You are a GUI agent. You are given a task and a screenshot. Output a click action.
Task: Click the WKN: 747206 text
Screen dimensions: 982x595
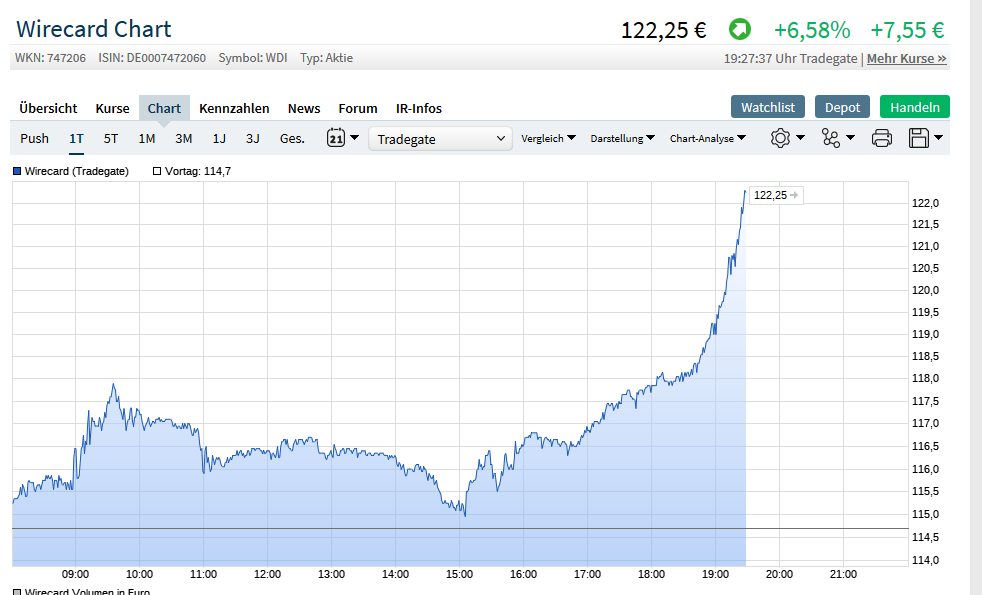51,58
